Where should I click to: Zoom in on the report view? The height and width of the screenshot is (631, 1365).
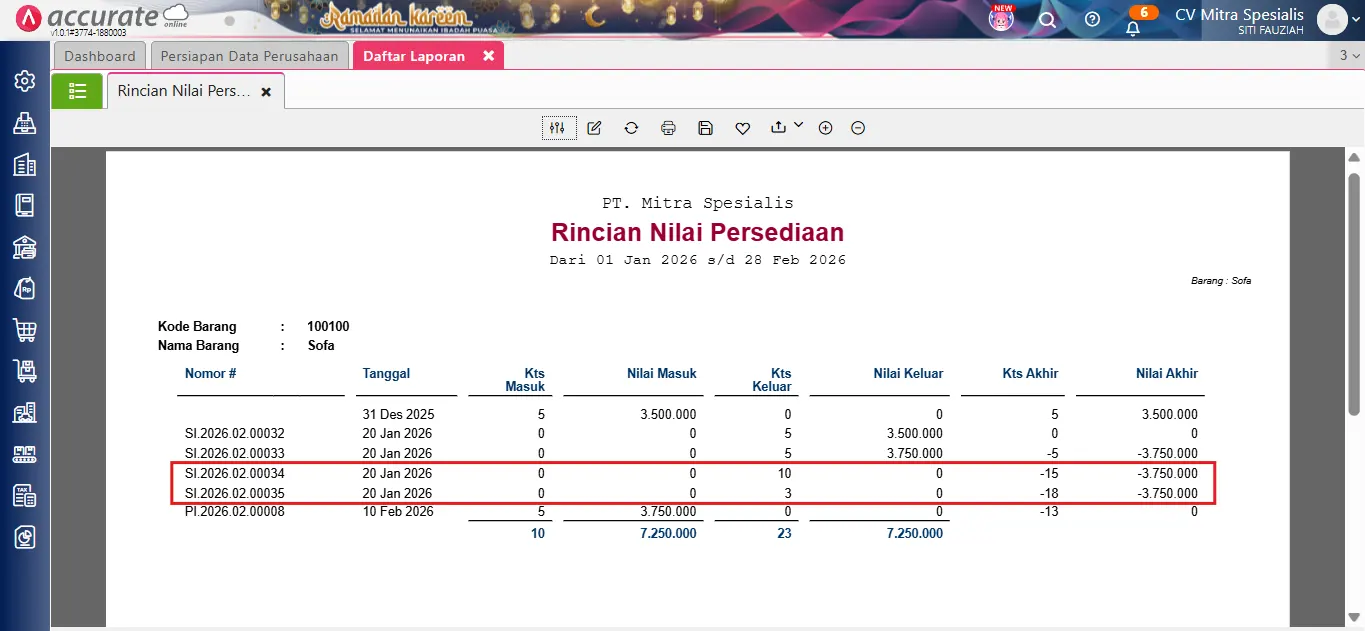click(825, 127)
